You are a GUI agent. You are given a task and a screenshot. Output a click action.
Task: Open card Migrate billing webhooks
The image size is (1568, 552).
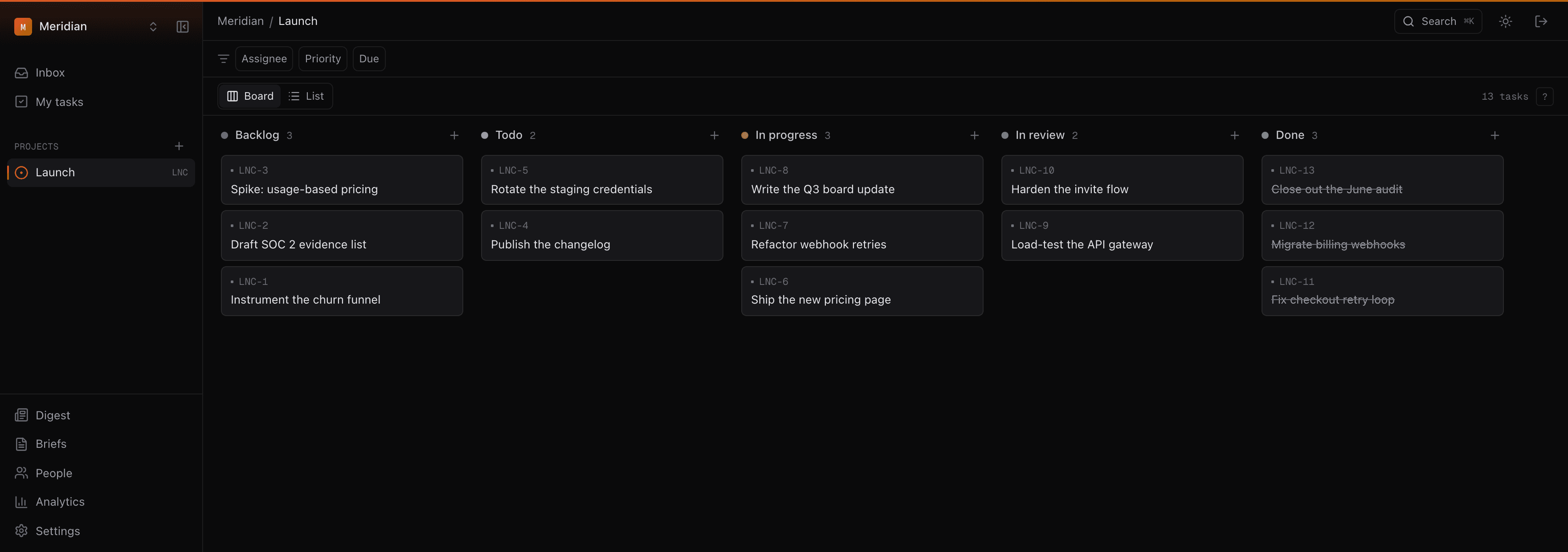pyautogui.click(x=1382, y=235)
